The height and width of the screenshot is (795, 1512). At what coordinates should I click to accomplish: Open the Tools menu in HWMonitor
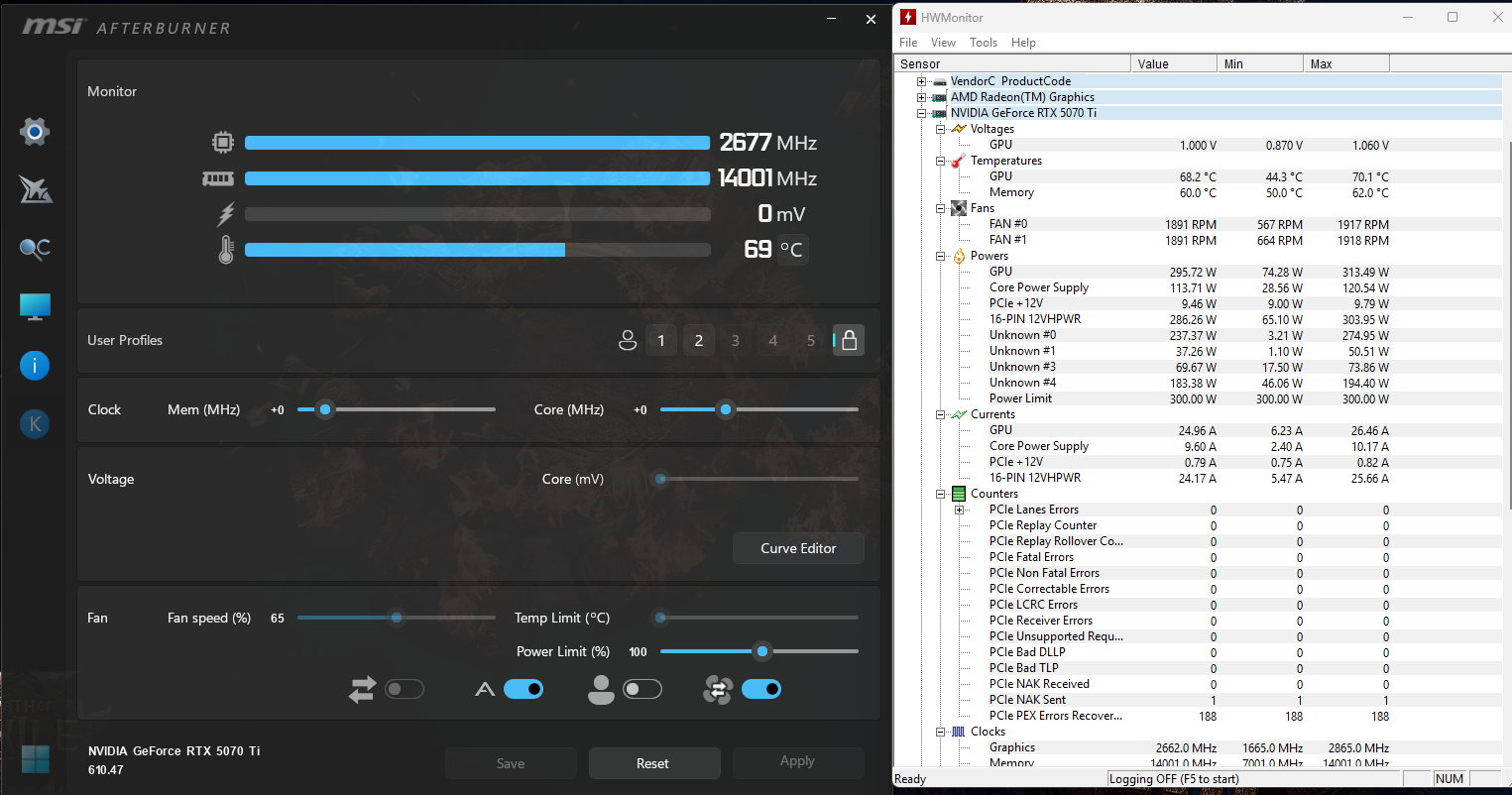pos(984,43)
